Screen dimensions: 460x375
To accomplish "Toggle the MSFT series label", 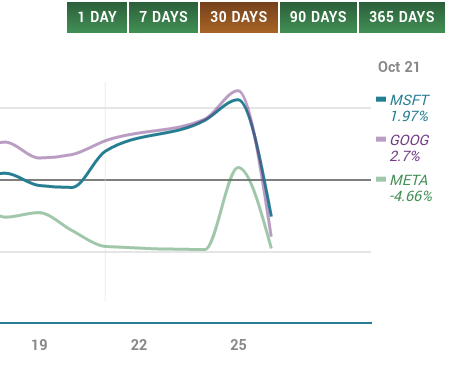I will (x=409, y=100).
